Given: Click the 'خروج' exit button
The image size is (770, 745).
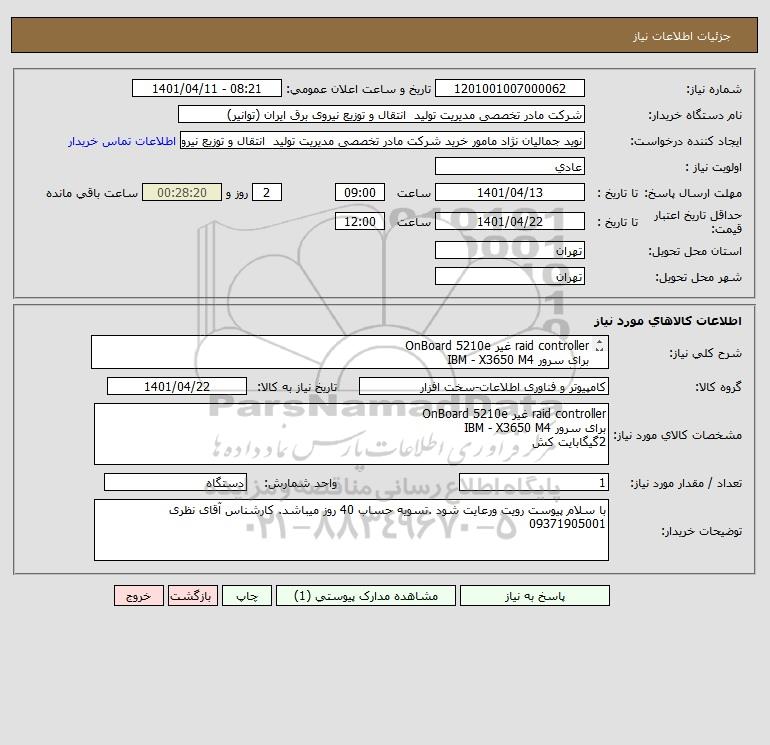Looking at the screenshot, I should tap(139, 596).
